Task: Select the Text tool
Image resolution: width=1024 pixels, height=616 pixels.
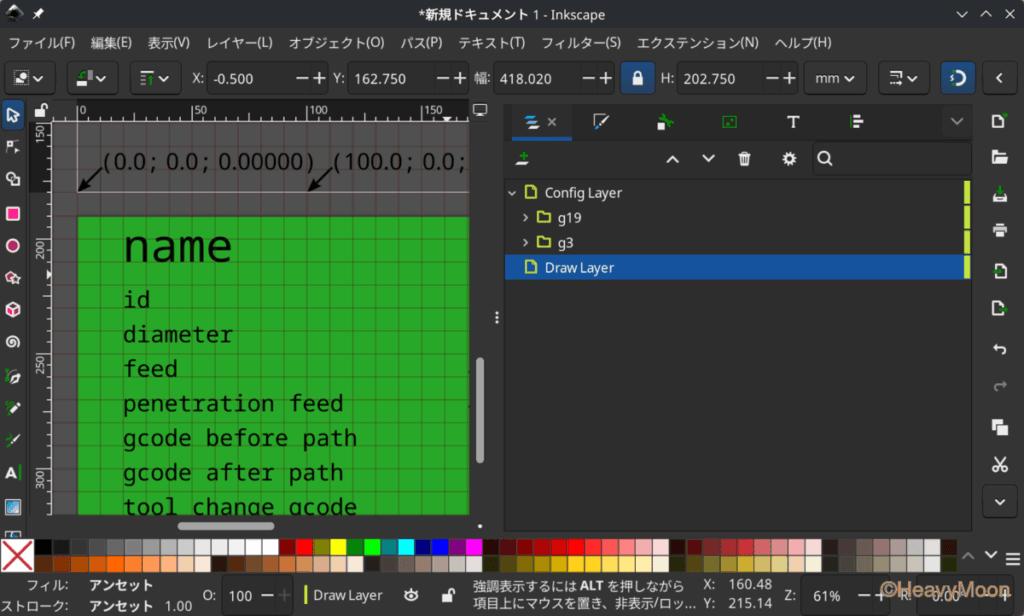Action: pyautogui.click(x=13, y=473)
